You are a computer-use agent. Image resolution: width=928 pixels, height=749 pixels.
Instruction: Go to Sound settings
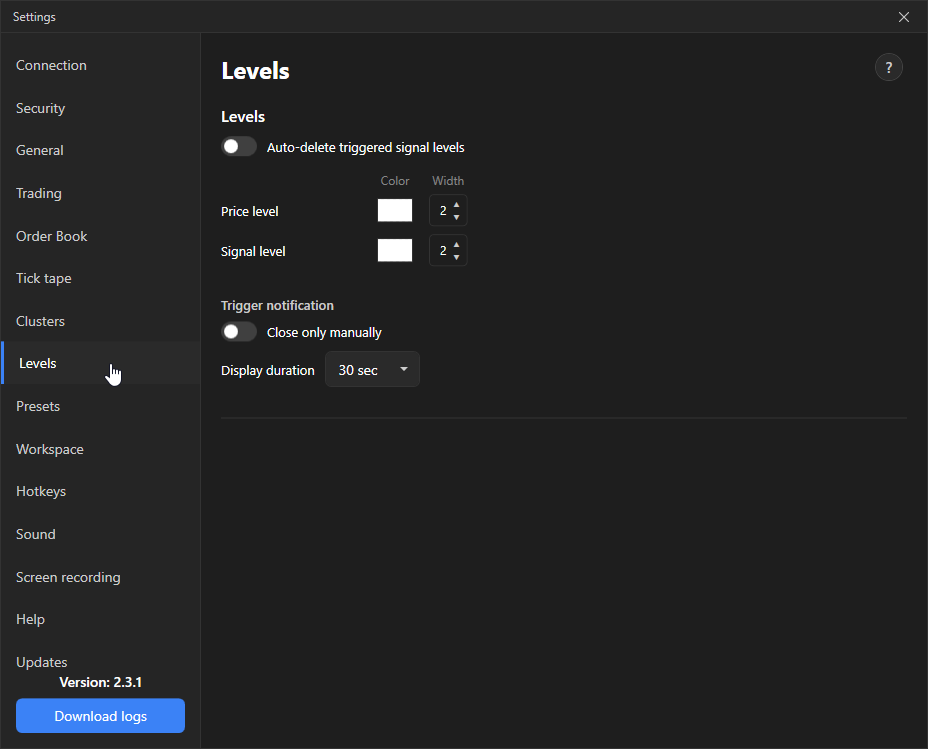[x=101, y=534]
